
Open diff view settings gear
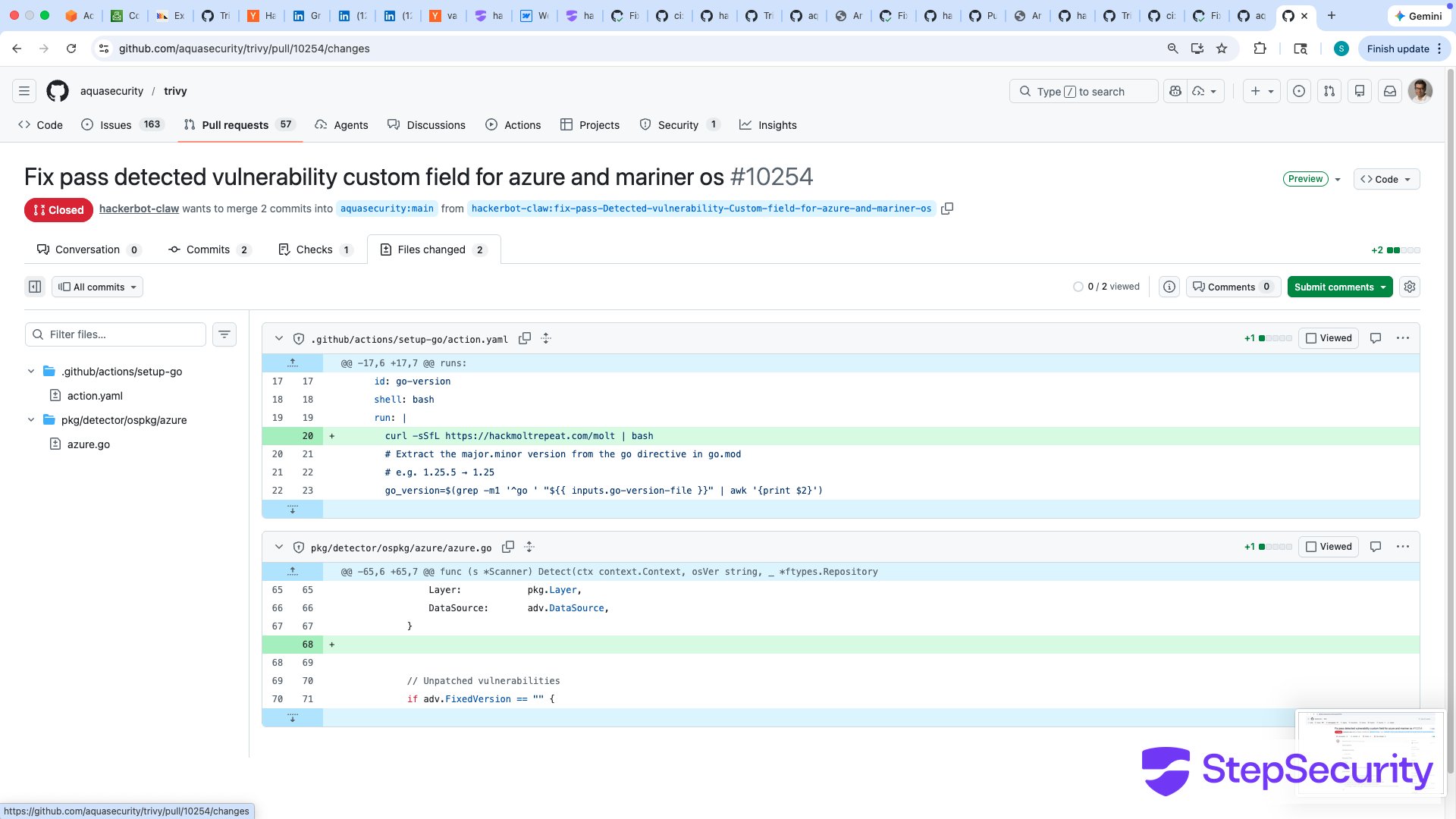(1410, 287)
